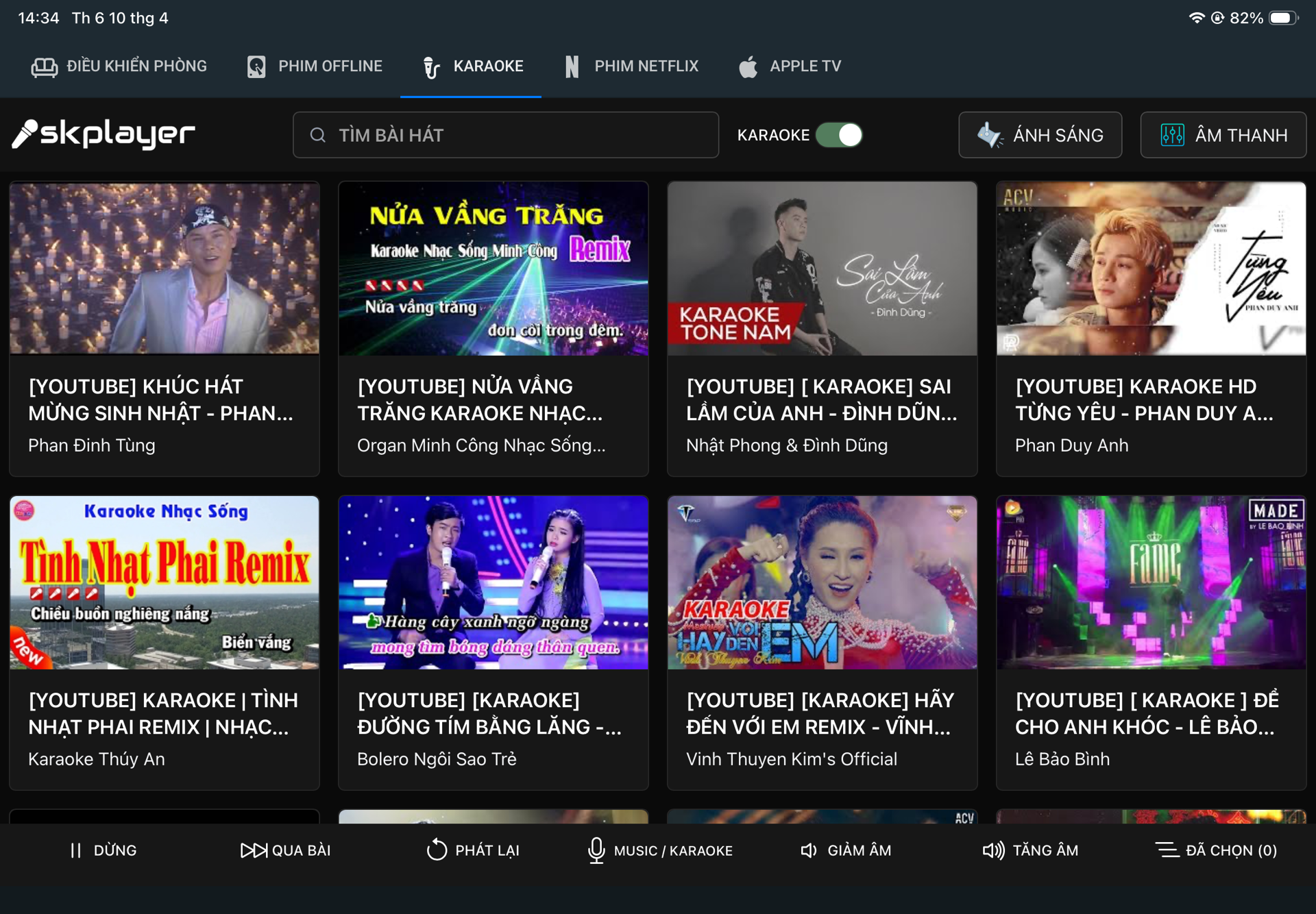
Task: Click the search magnifier icon
Action: pyautogui.click(x=317, y=135)
